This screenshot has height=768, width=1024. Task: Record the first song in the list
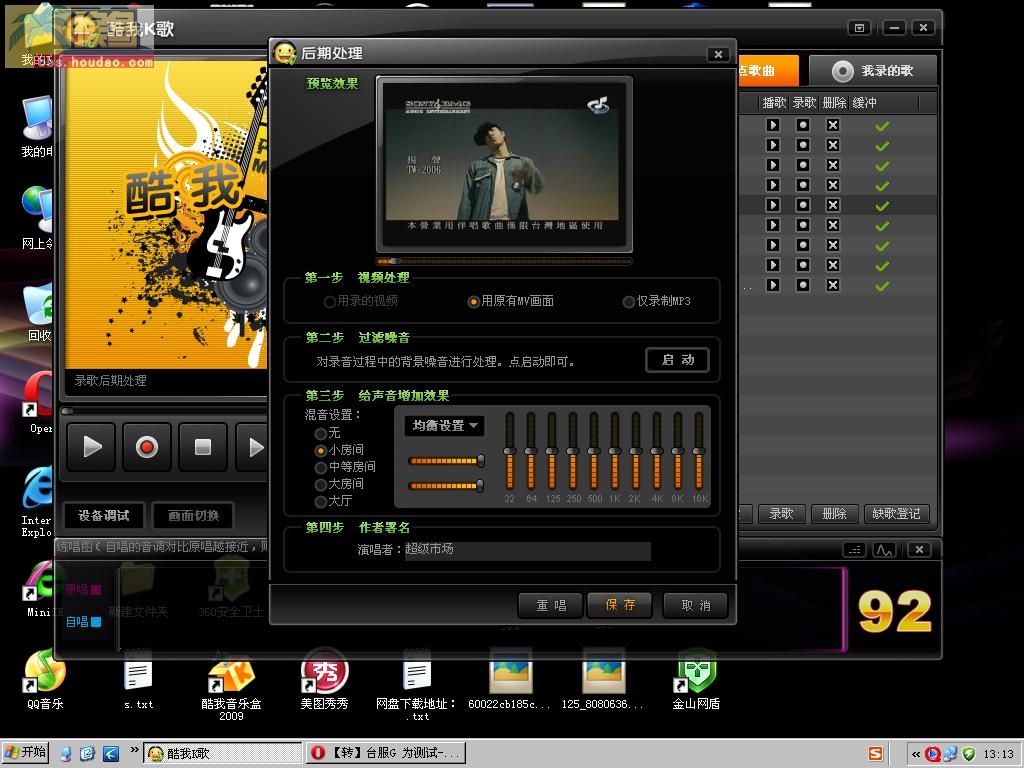click(x=803, y=125)
